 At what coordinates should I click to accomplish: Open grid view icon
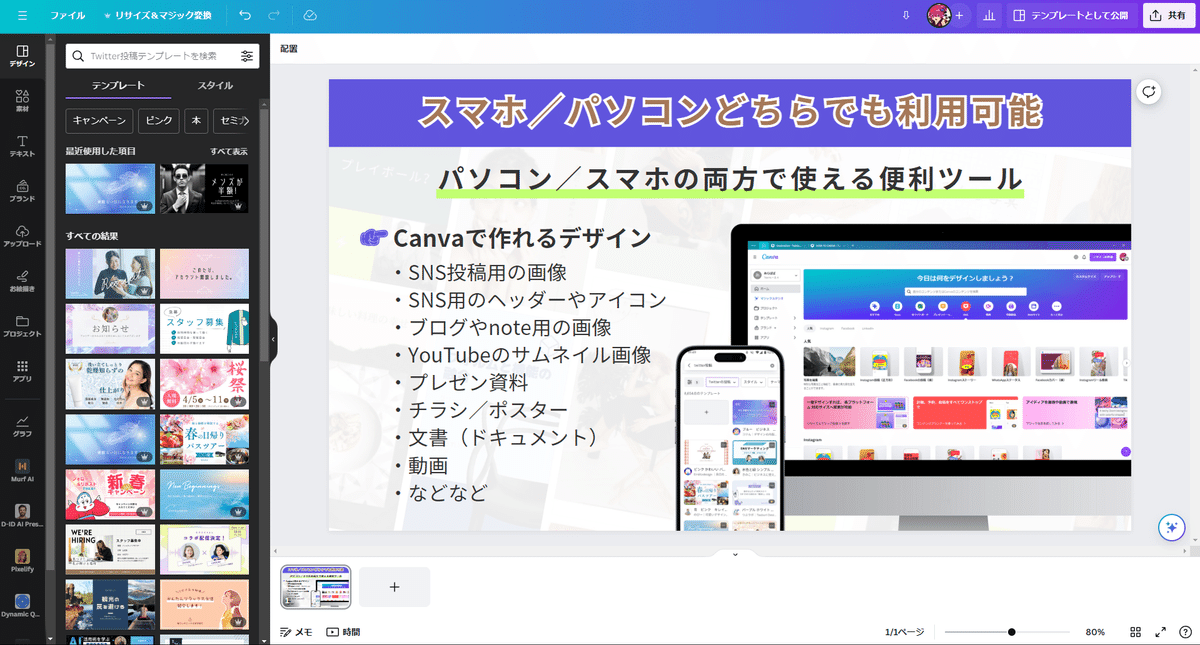coord(1136,632)
